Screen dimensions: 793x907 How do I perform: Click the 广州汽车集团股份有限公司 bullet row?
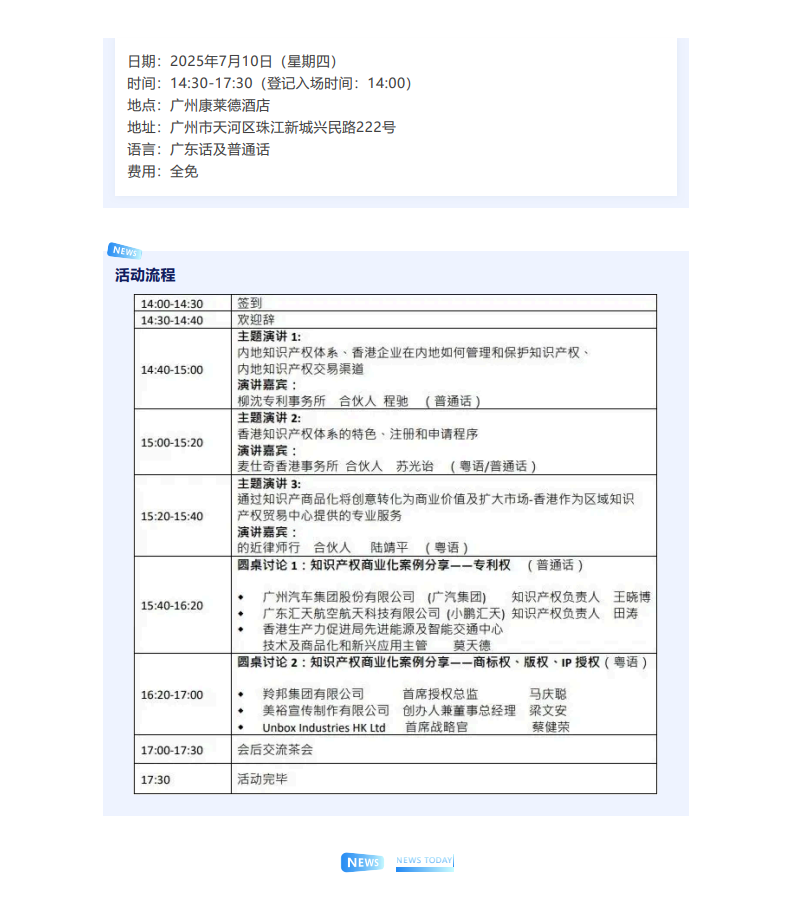coord(444,597)
